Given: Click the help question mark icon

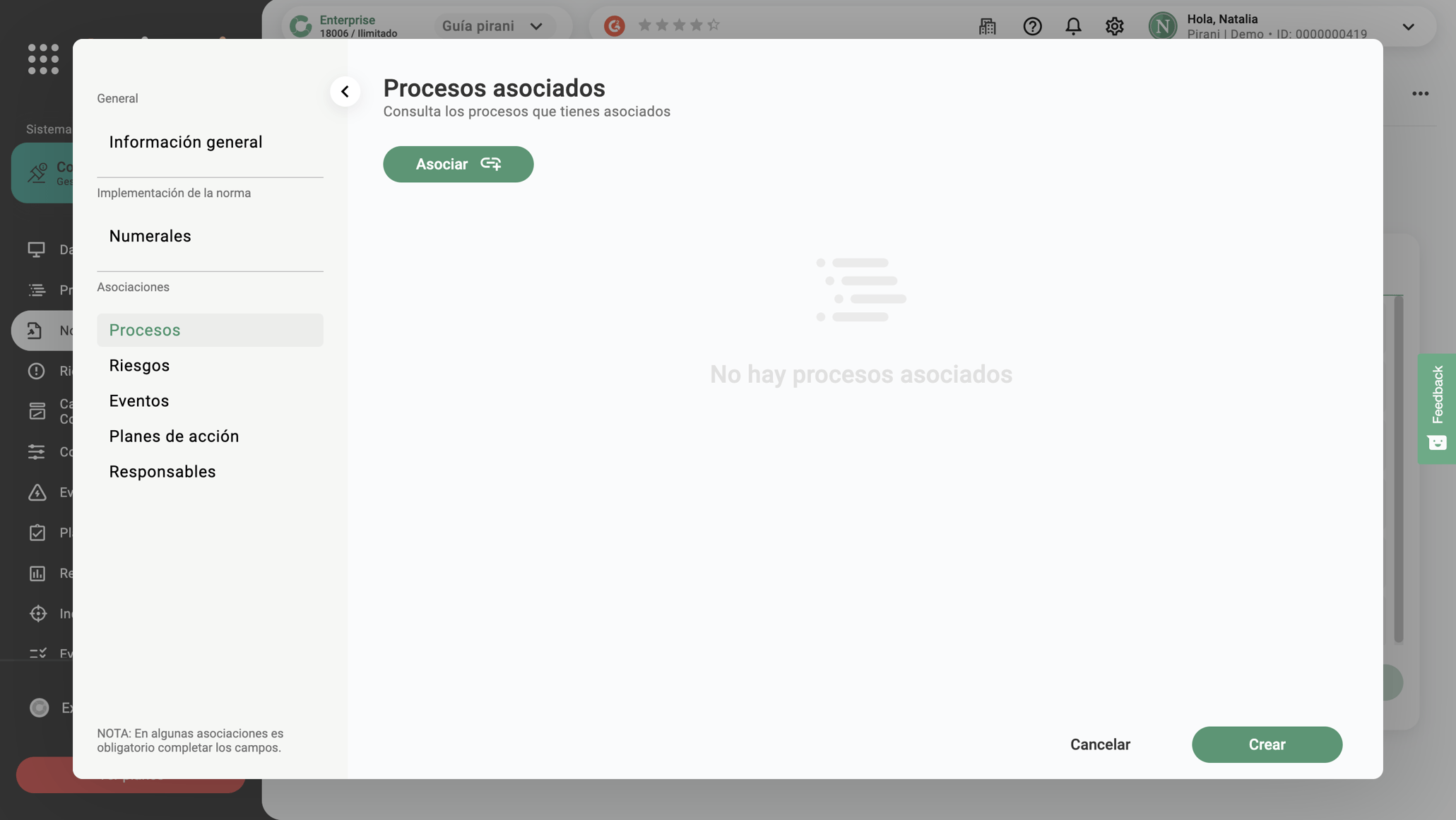Looking at the screenshot, I should 1032,26.
